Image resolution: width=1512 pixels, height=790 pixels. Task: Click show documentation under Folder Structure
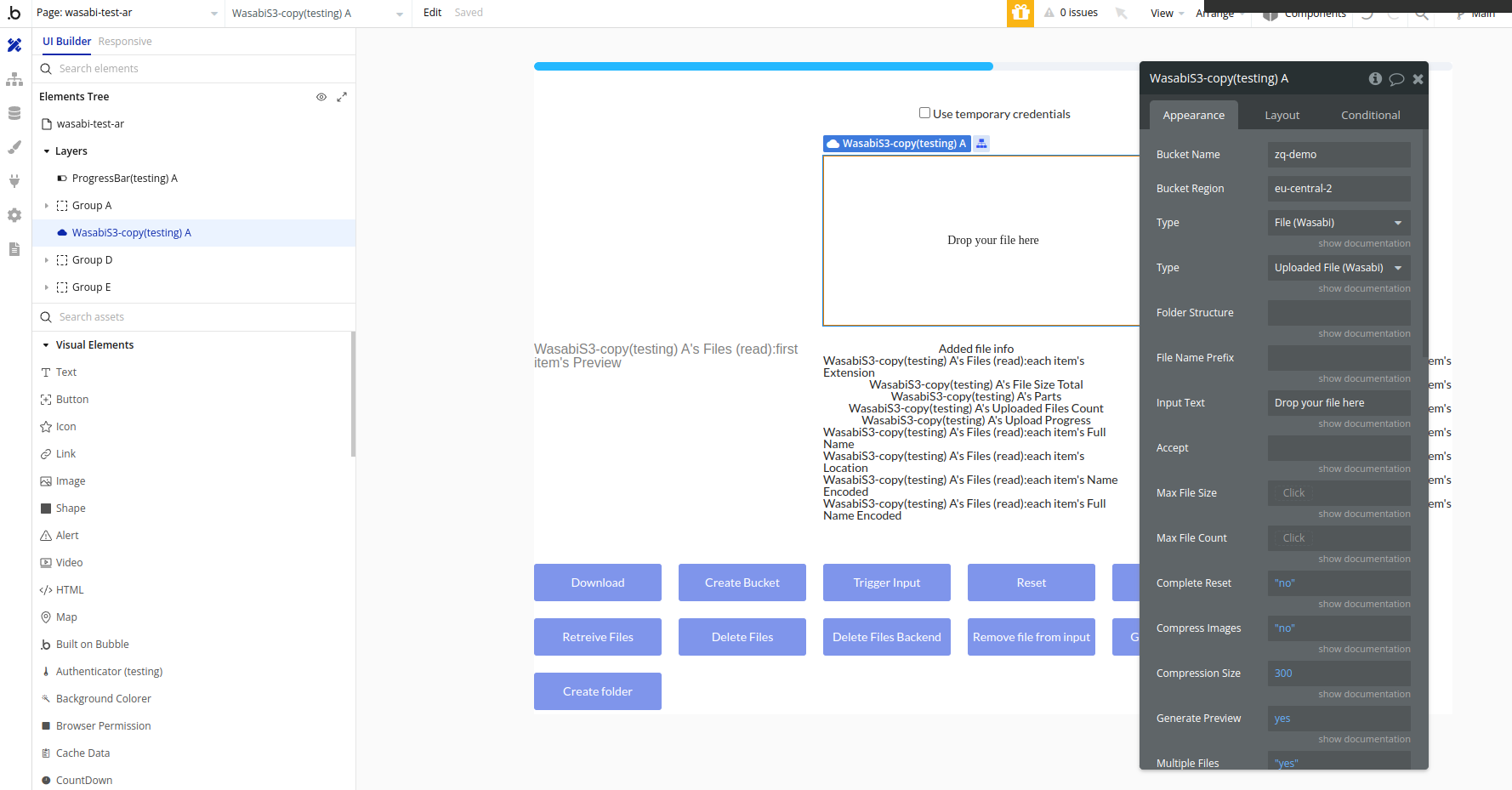[1364, 333]
